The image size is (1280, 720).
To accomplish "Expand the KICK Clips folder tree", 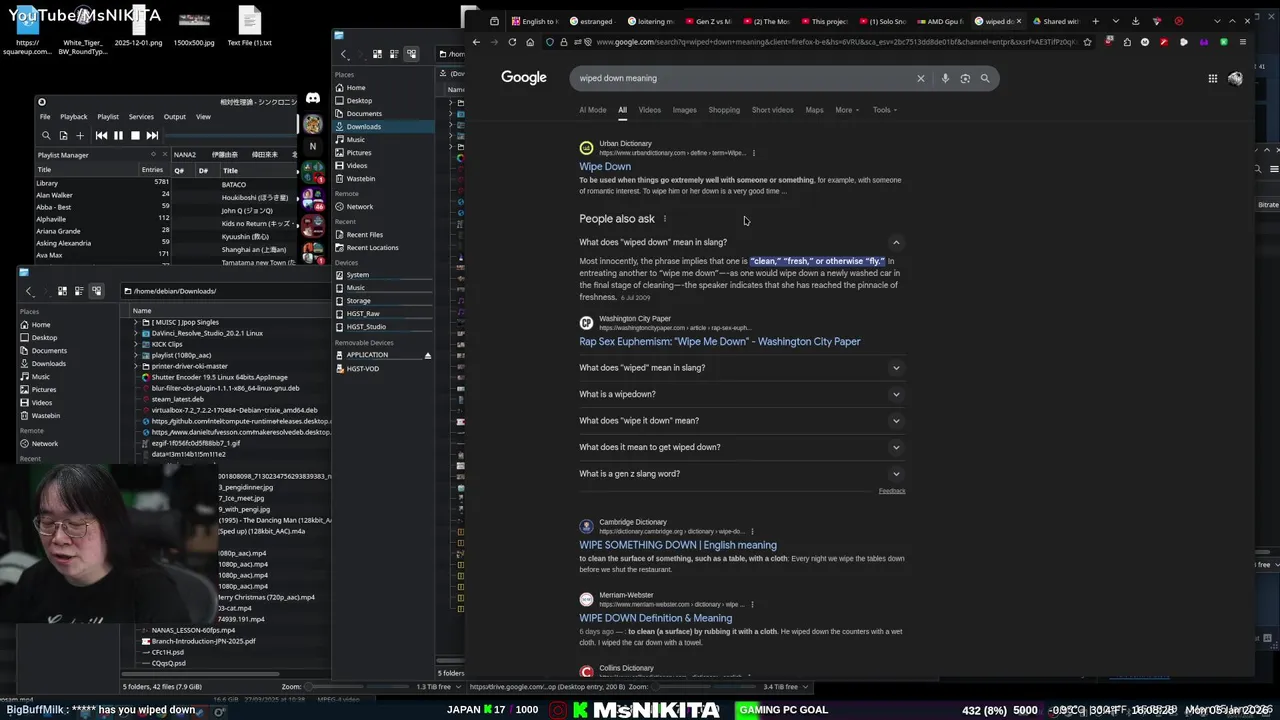I will tap(136, 344).
